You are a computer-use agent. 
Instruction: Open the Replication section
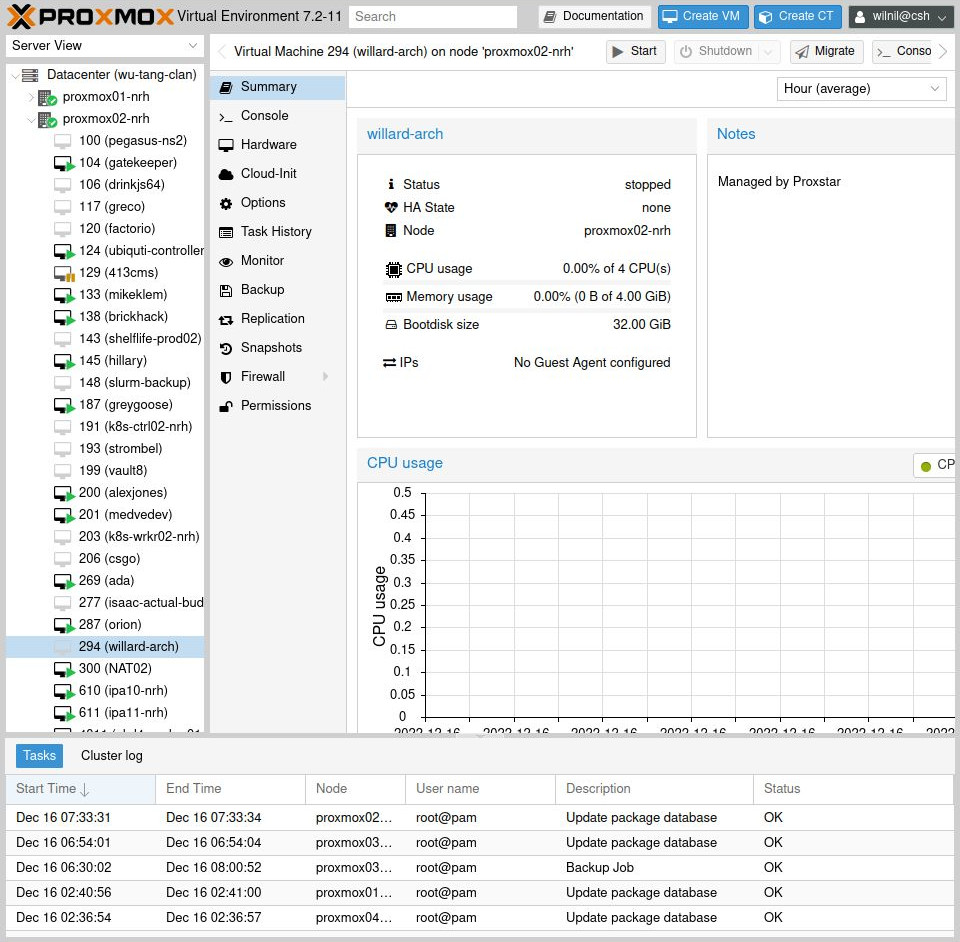tap(277, 319)
